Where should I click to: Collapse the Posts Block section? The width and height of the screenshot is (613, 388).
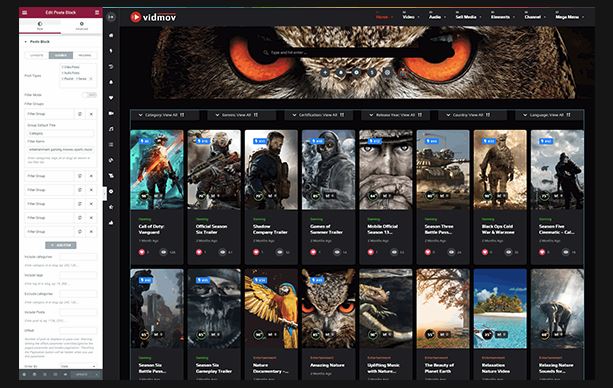click(38, 41)
